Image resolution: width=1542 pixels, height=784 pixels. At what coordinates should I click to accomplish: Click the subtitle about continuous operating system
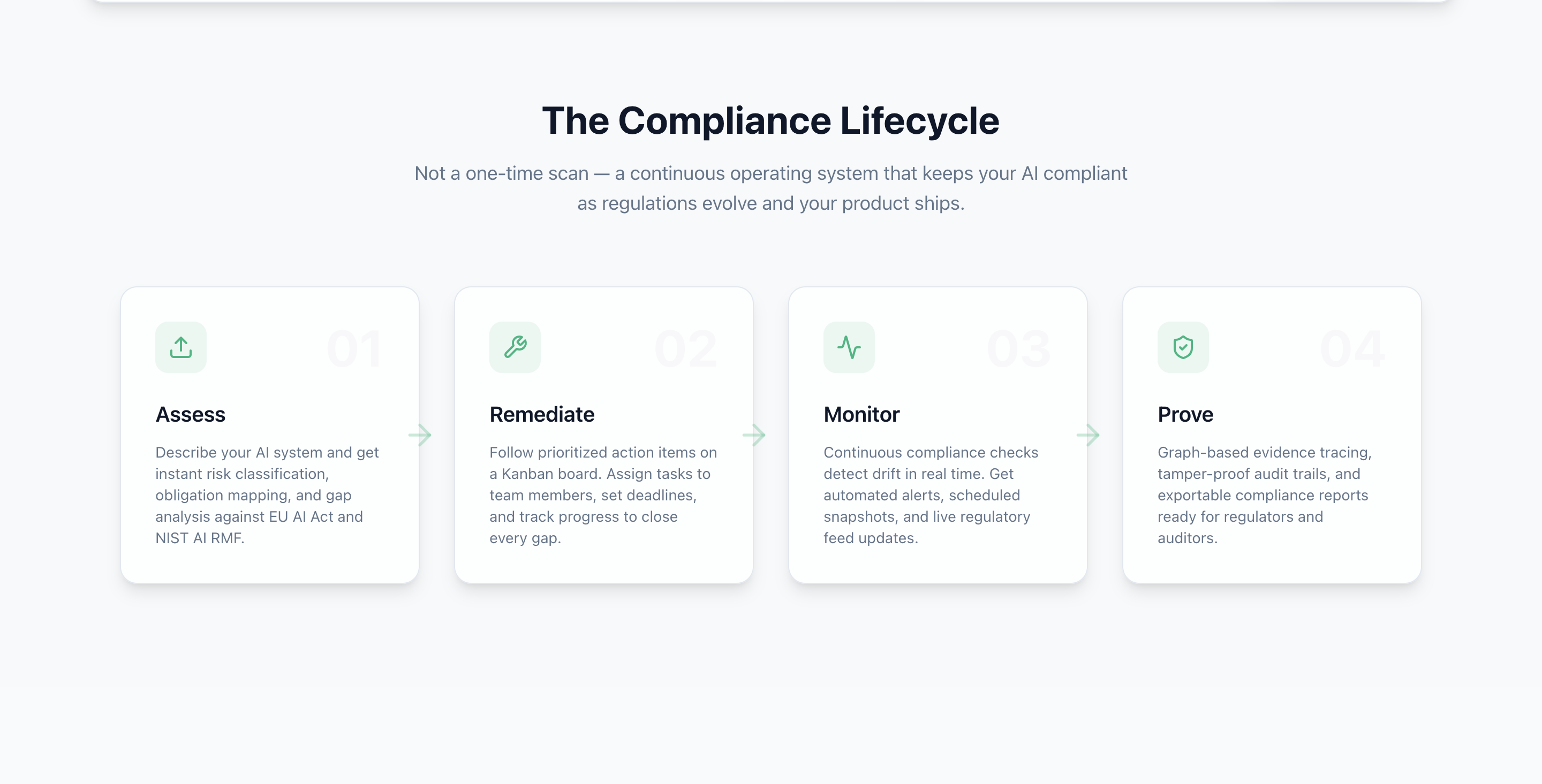[x=770, y=188]
